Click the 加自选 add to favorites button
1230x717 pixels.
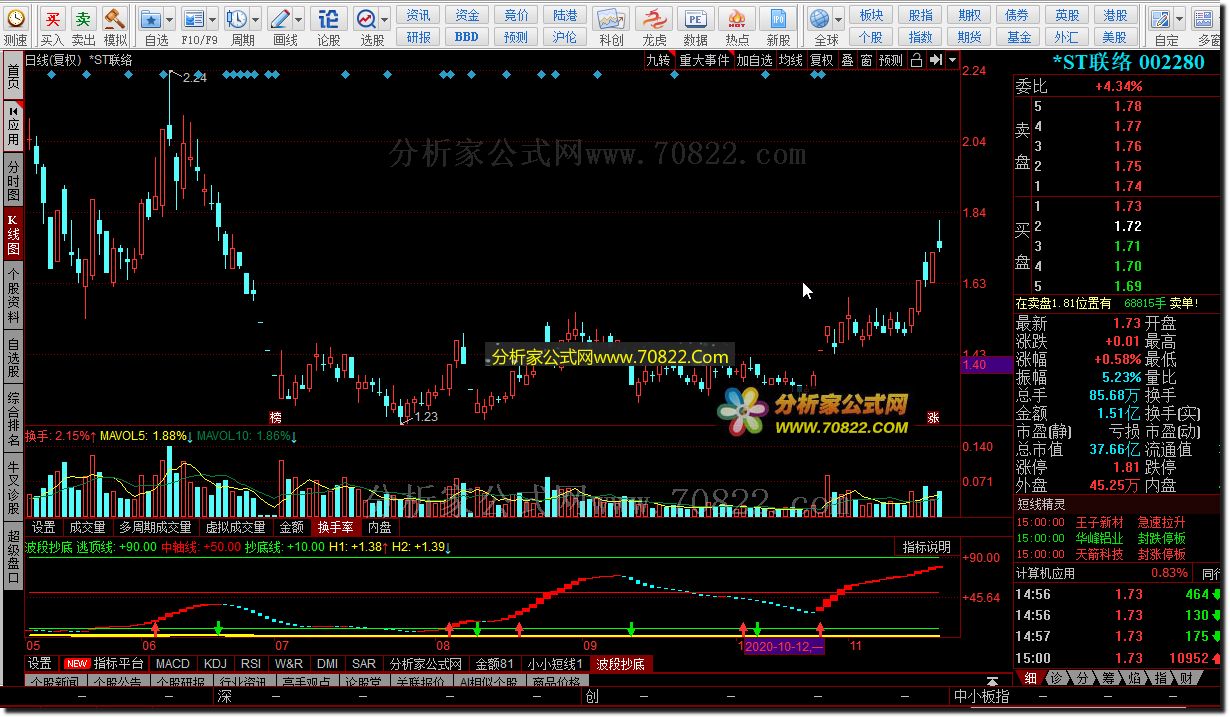click(754, 60)
